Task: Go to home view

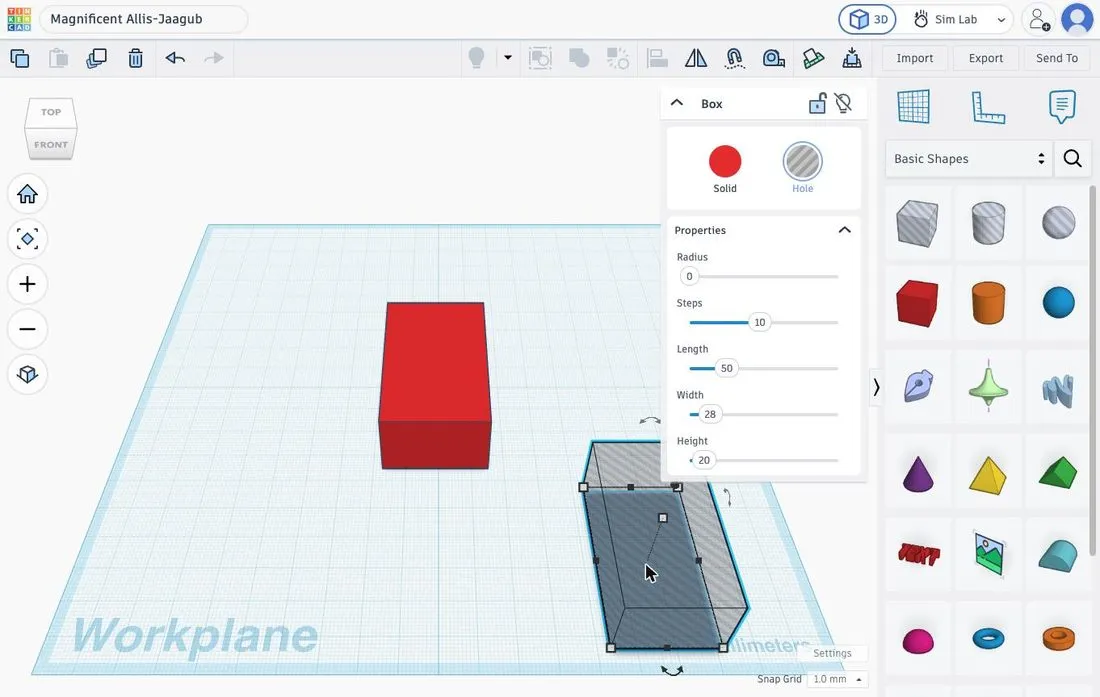Action: coord(27,194)
